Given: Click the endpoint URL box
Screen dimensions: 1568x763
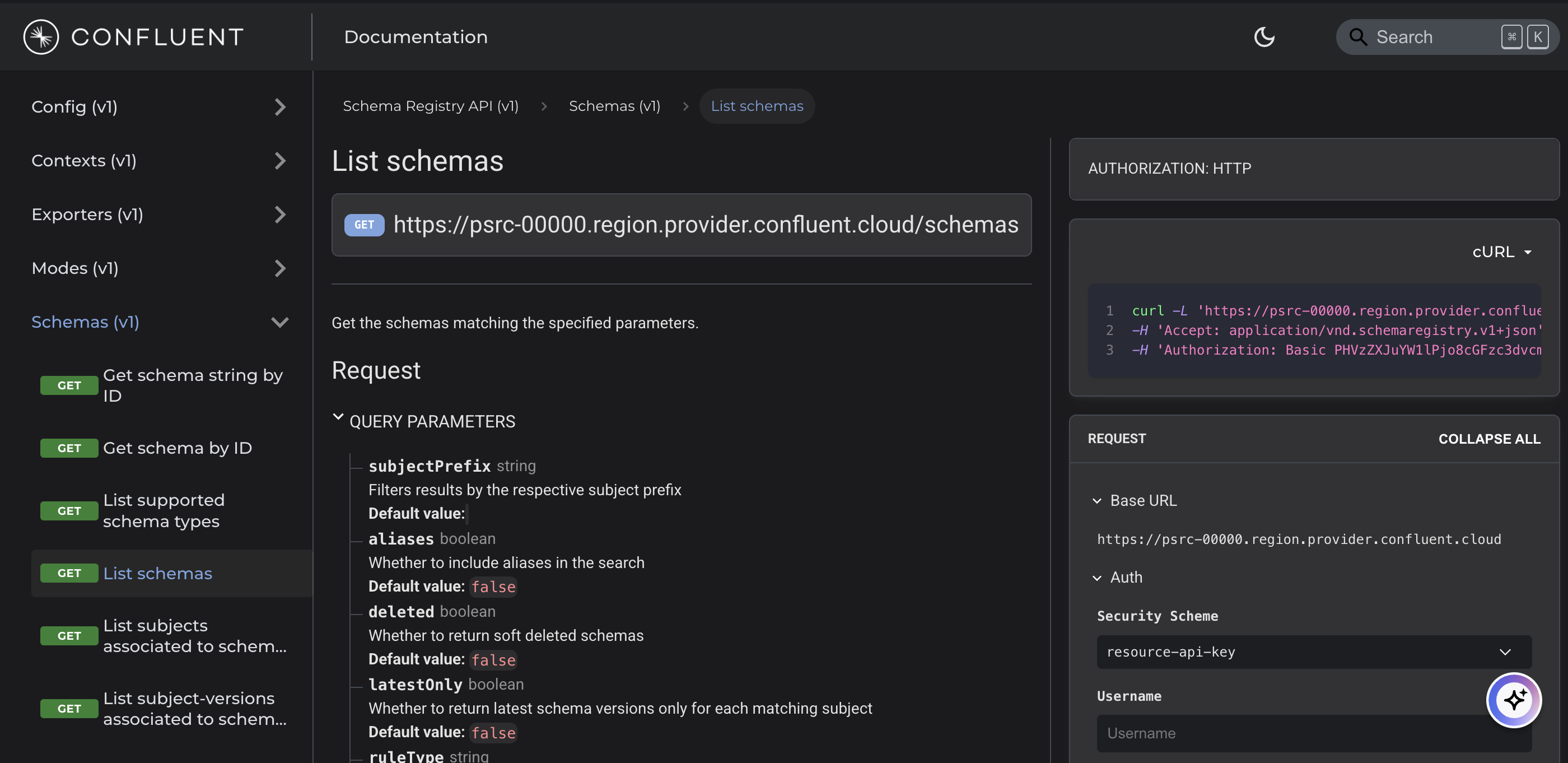Looking at the screenshot, I should (681, 225).
